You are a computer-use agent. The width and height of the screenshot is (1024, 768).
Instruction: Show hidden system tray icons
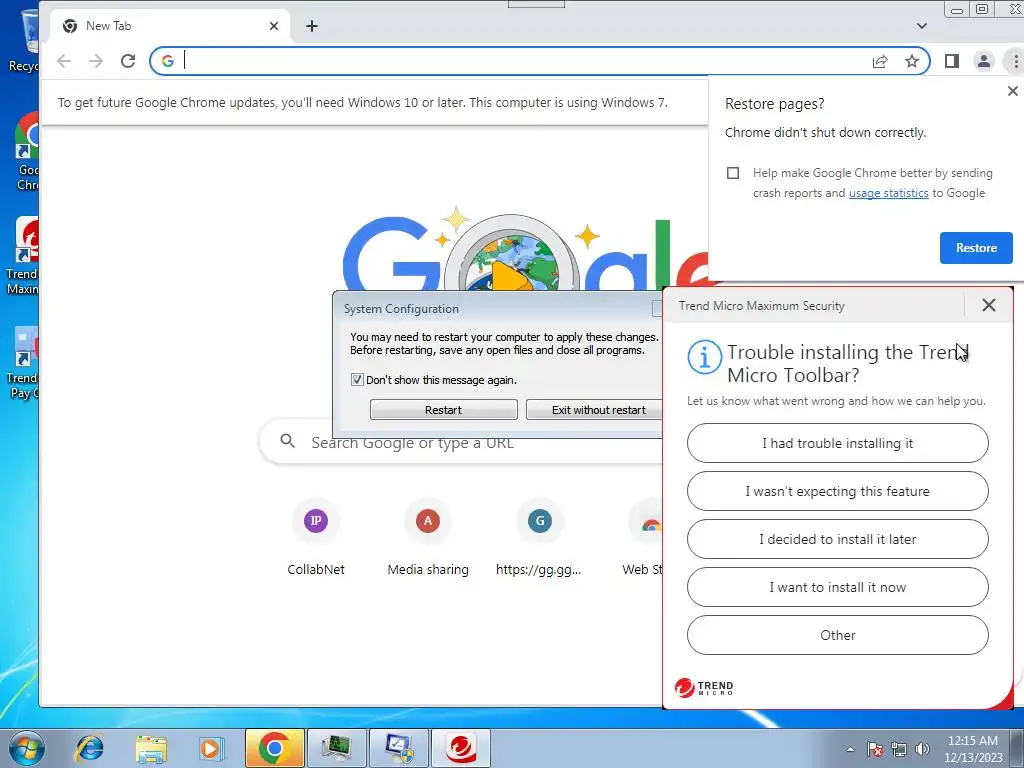850,749
